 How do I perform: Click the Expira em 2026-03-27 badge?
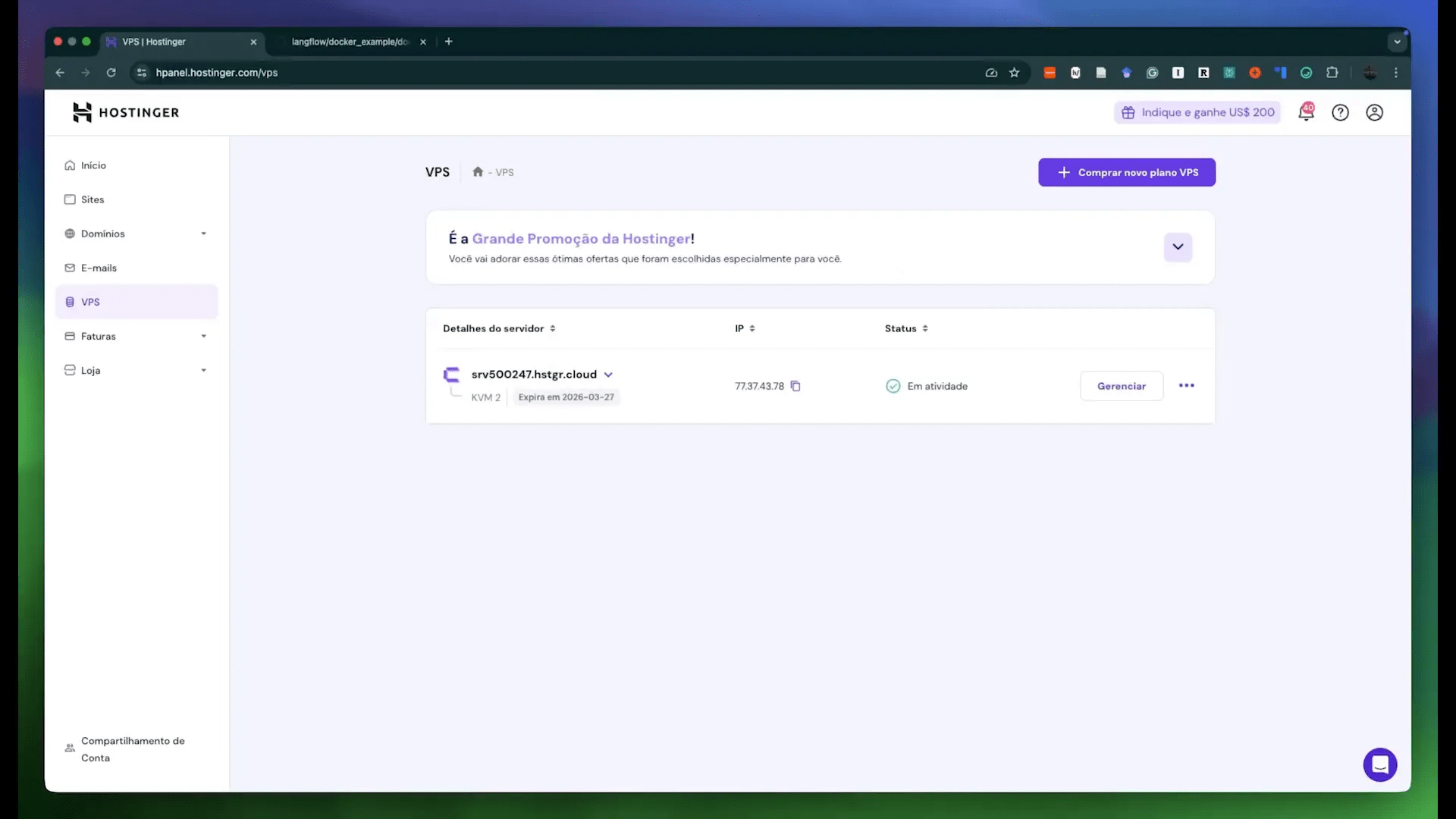(566, 397)
